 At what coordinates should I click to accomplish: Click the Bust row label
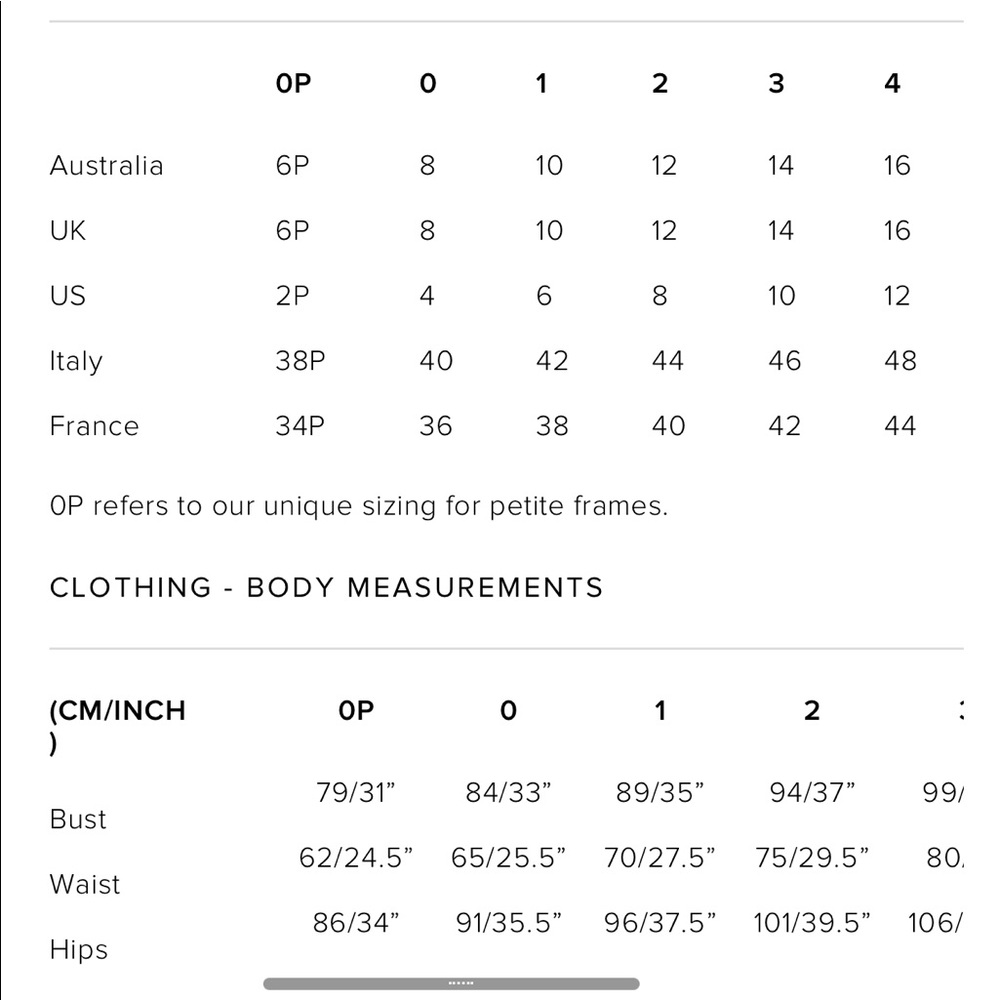[78, 820]
